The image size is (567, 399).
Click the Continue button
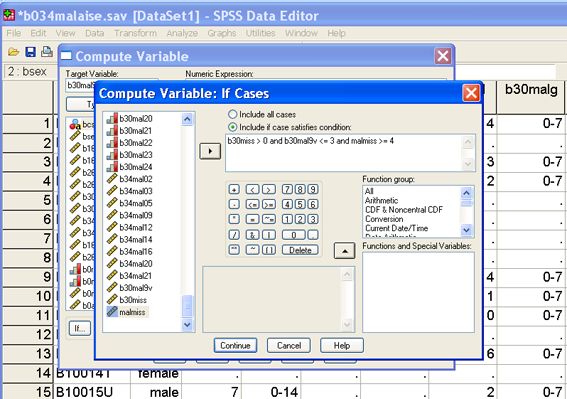click(x=235, y=345)
